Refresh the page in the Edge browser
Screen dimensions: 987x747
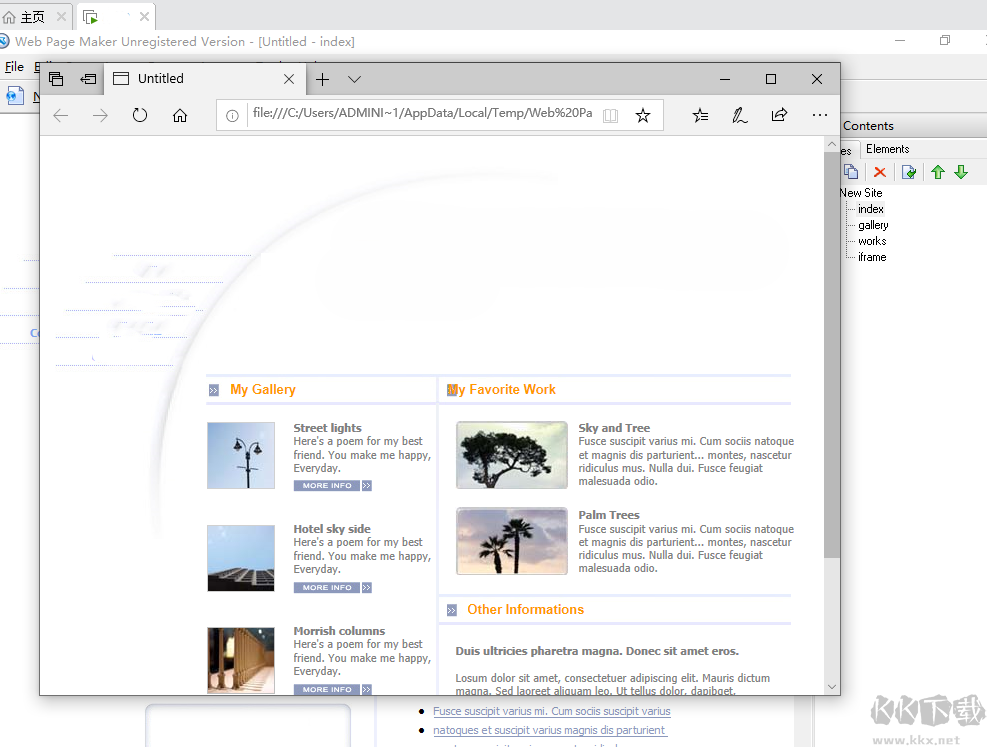(139, 115)
